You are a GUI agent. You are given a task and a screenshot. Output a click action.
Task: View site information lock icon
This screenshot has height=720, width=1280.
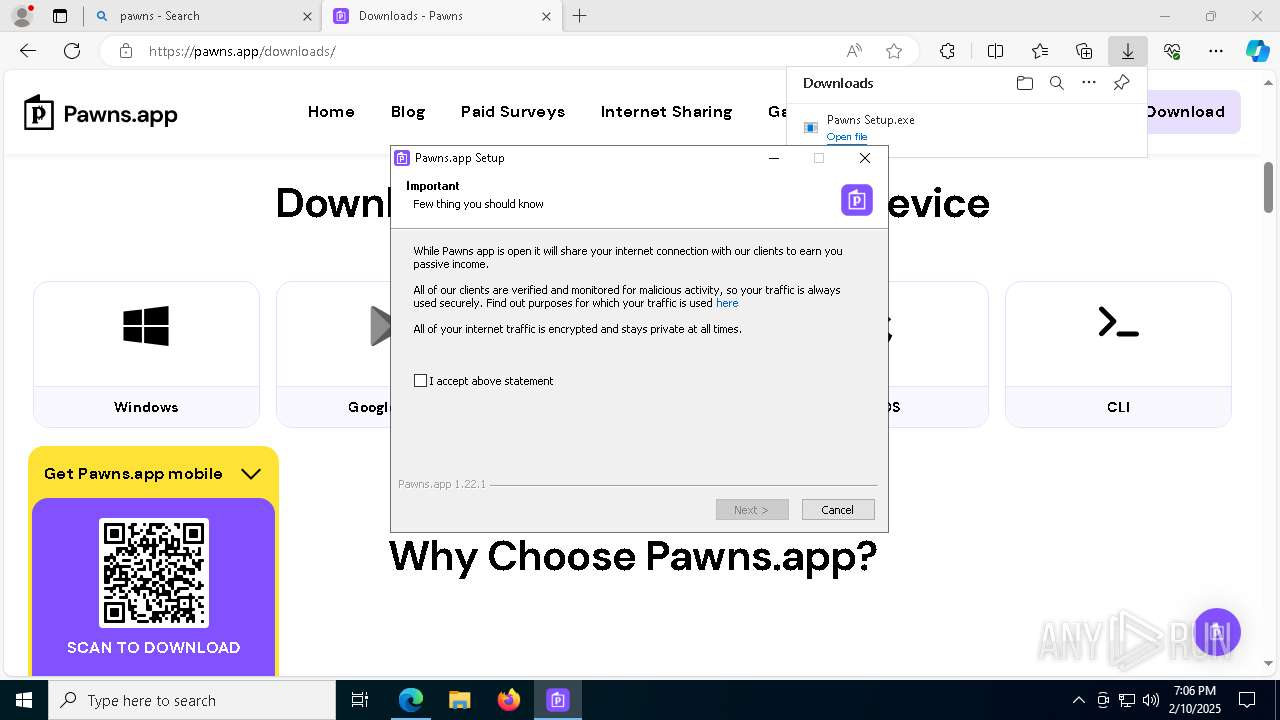point(125,51)
